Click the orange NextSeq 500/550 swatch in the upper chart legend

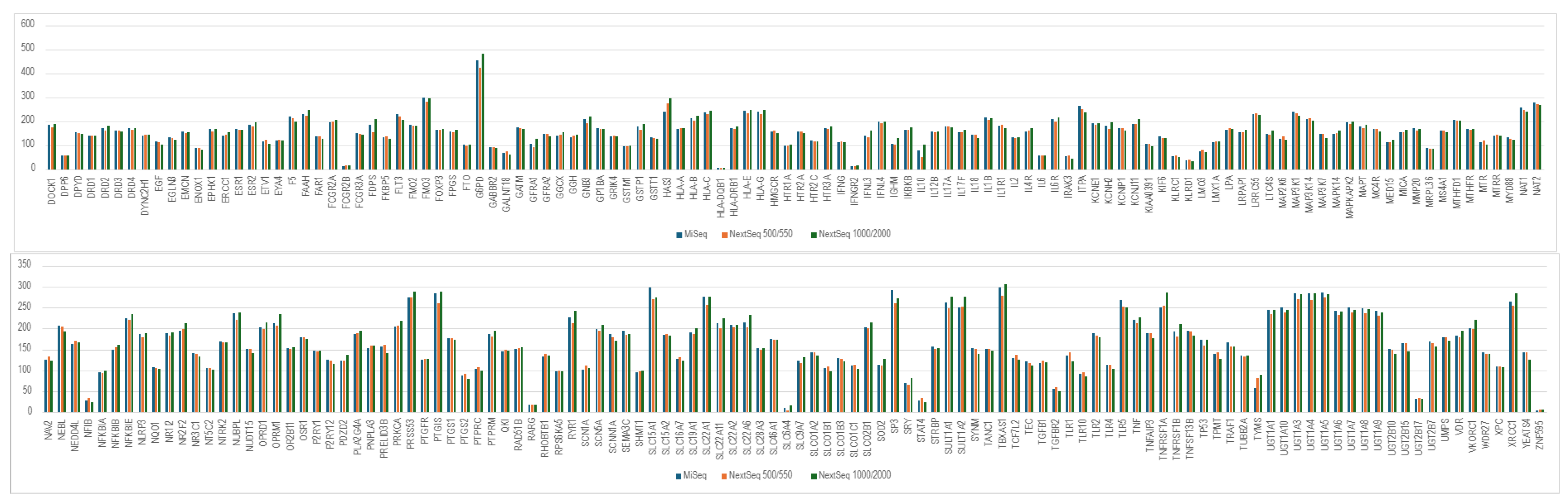pos(724,235)
